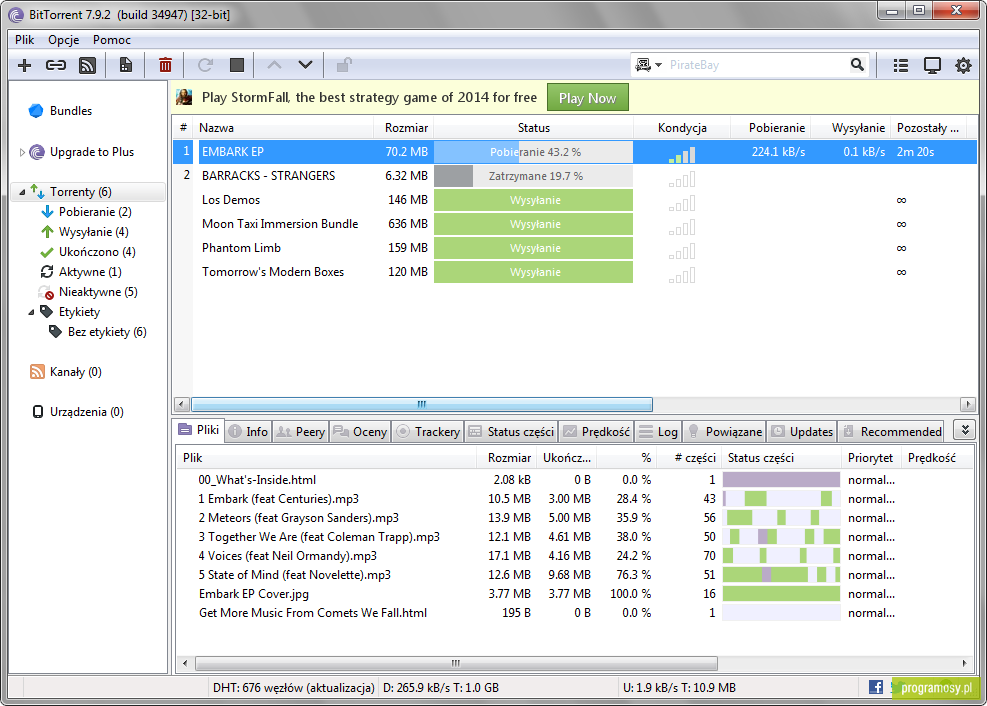Click the unlock bundle padlock icon
The image size is (987, 706).
pyautogui.click(x=344, y=65)
